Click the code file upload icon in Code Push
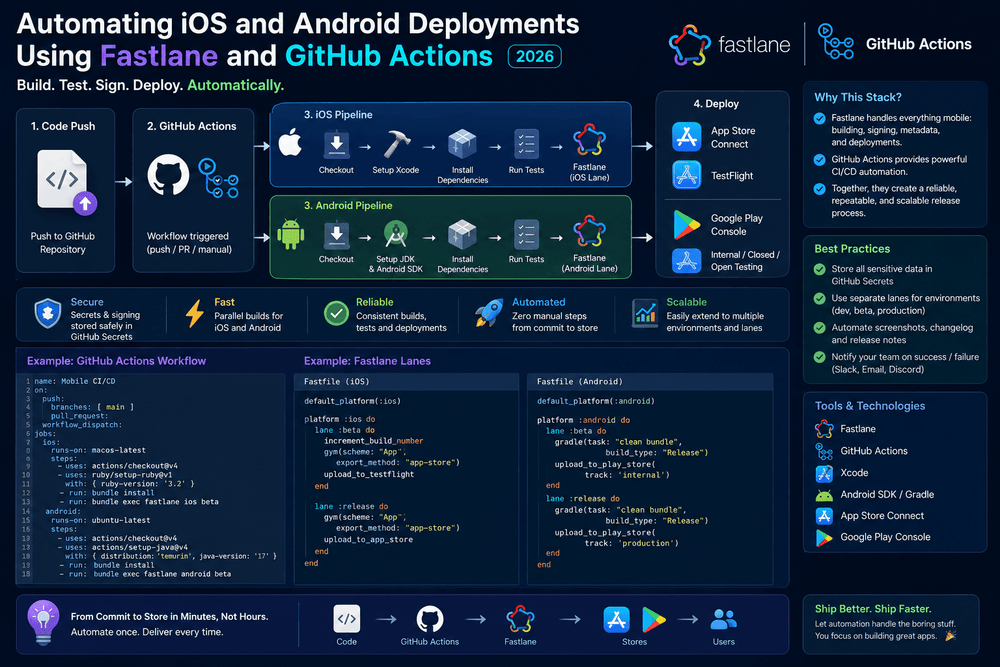1000x667 pixels. pos(66,182)
